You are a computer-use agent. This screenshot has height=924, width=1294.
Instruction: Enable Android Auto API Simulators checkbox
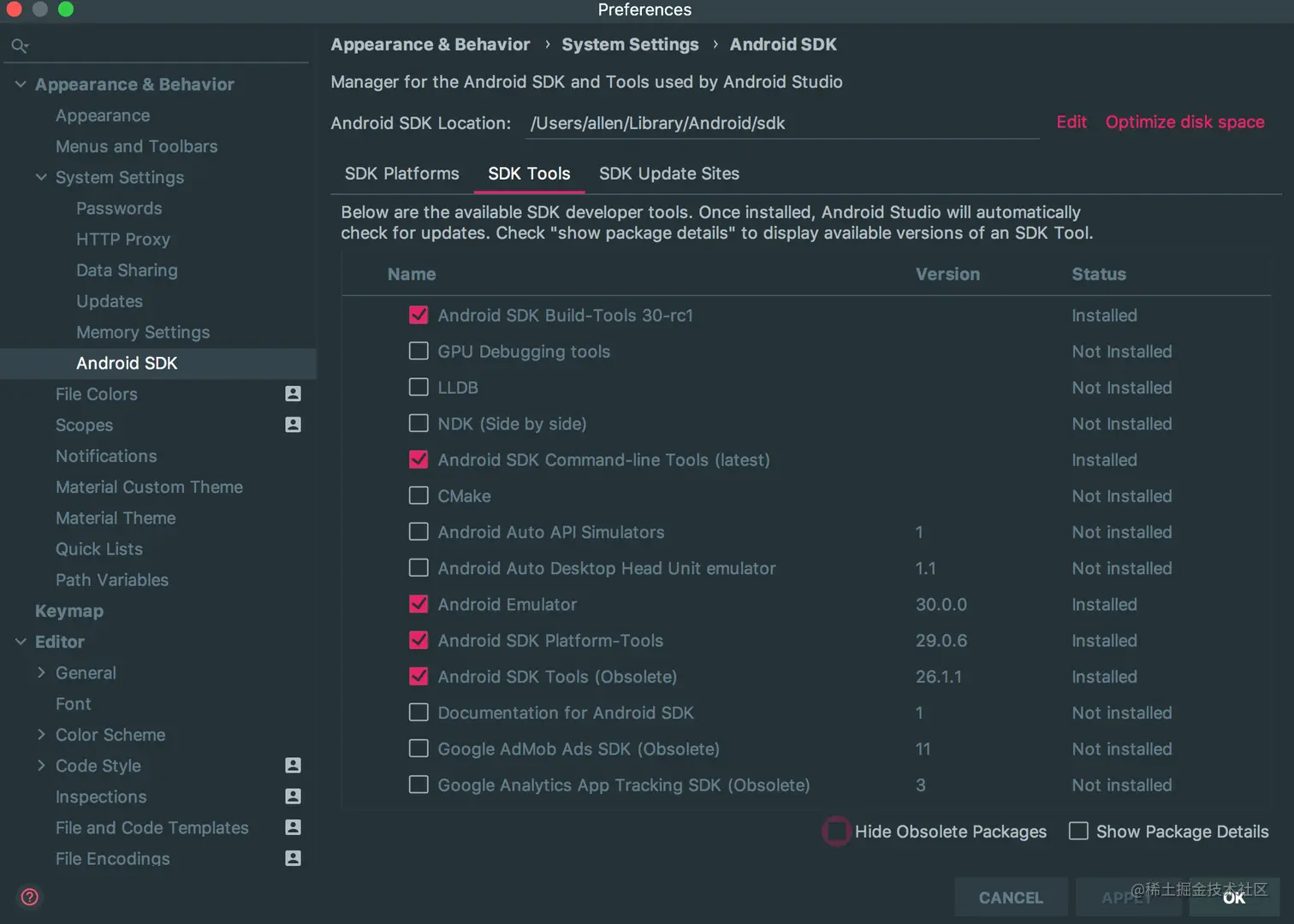coord(418,531)
